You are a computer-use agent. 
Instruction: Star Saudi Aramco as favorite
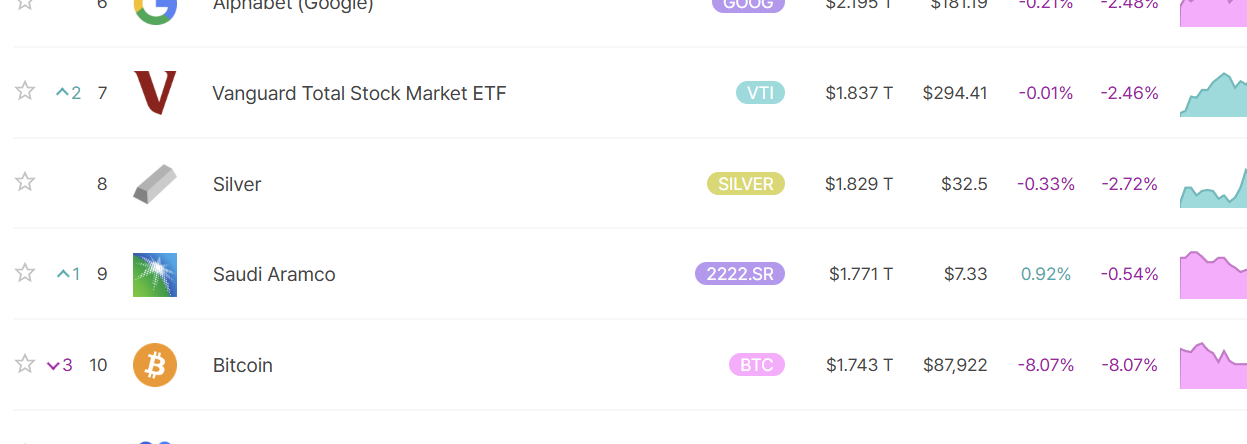(25, 273)
